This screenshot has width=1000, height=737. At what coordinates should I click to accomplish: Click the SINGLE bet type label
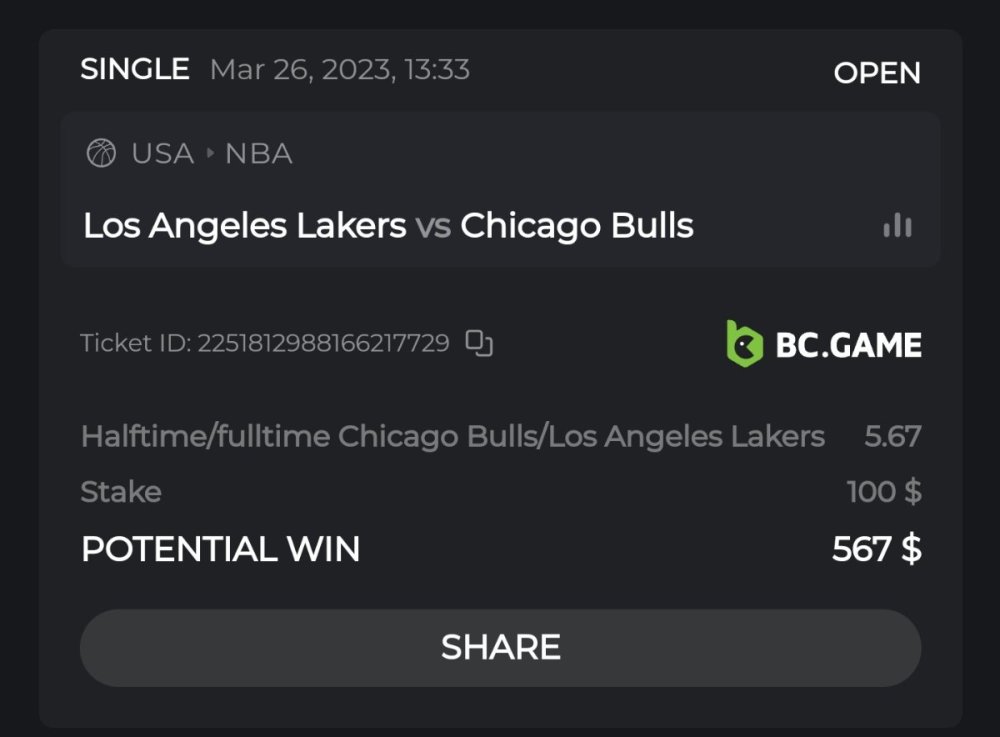135,70
